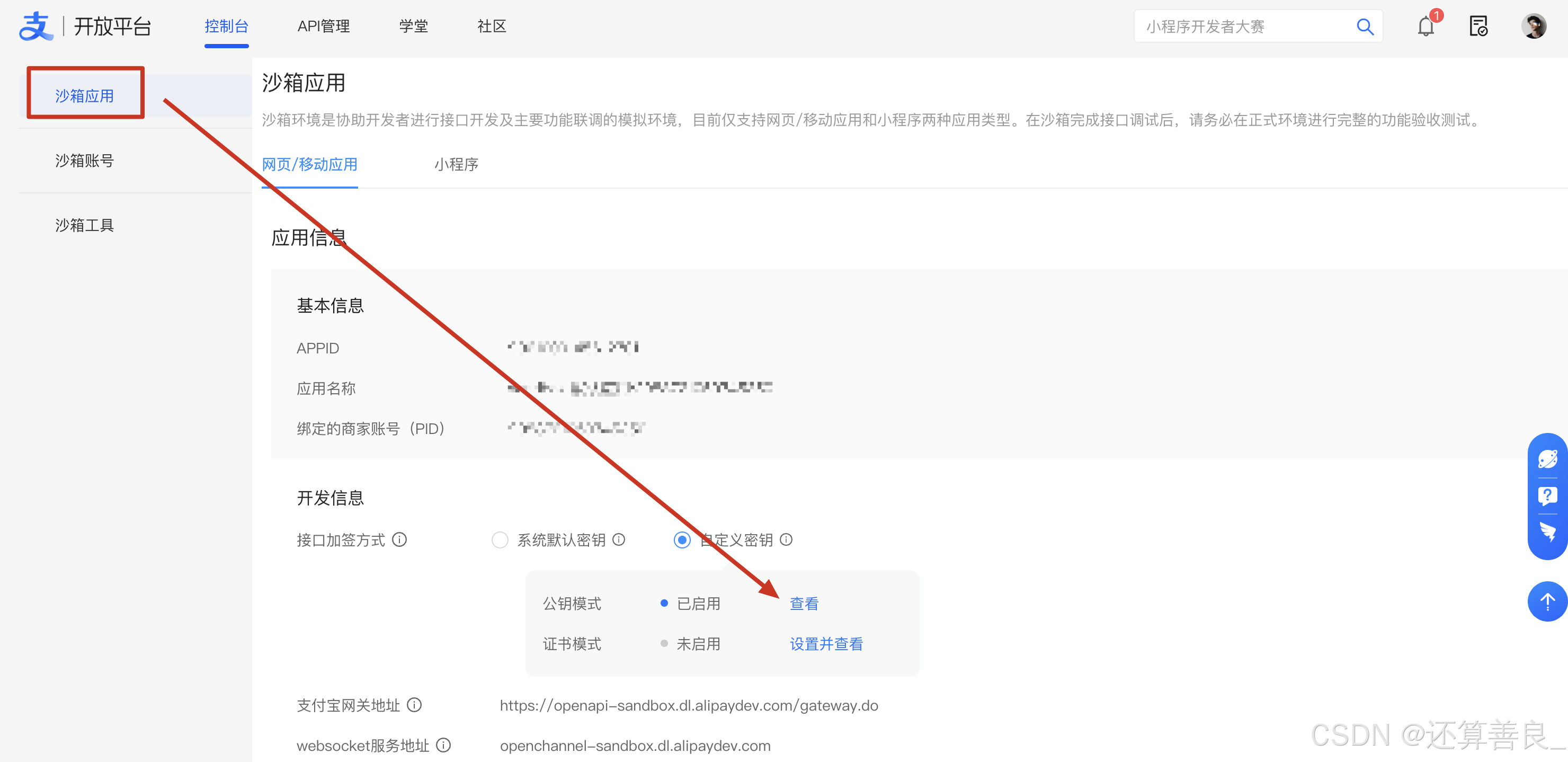1568x762 pixels.
Task: Switch to the 小程序 tab
Action: 456,164
